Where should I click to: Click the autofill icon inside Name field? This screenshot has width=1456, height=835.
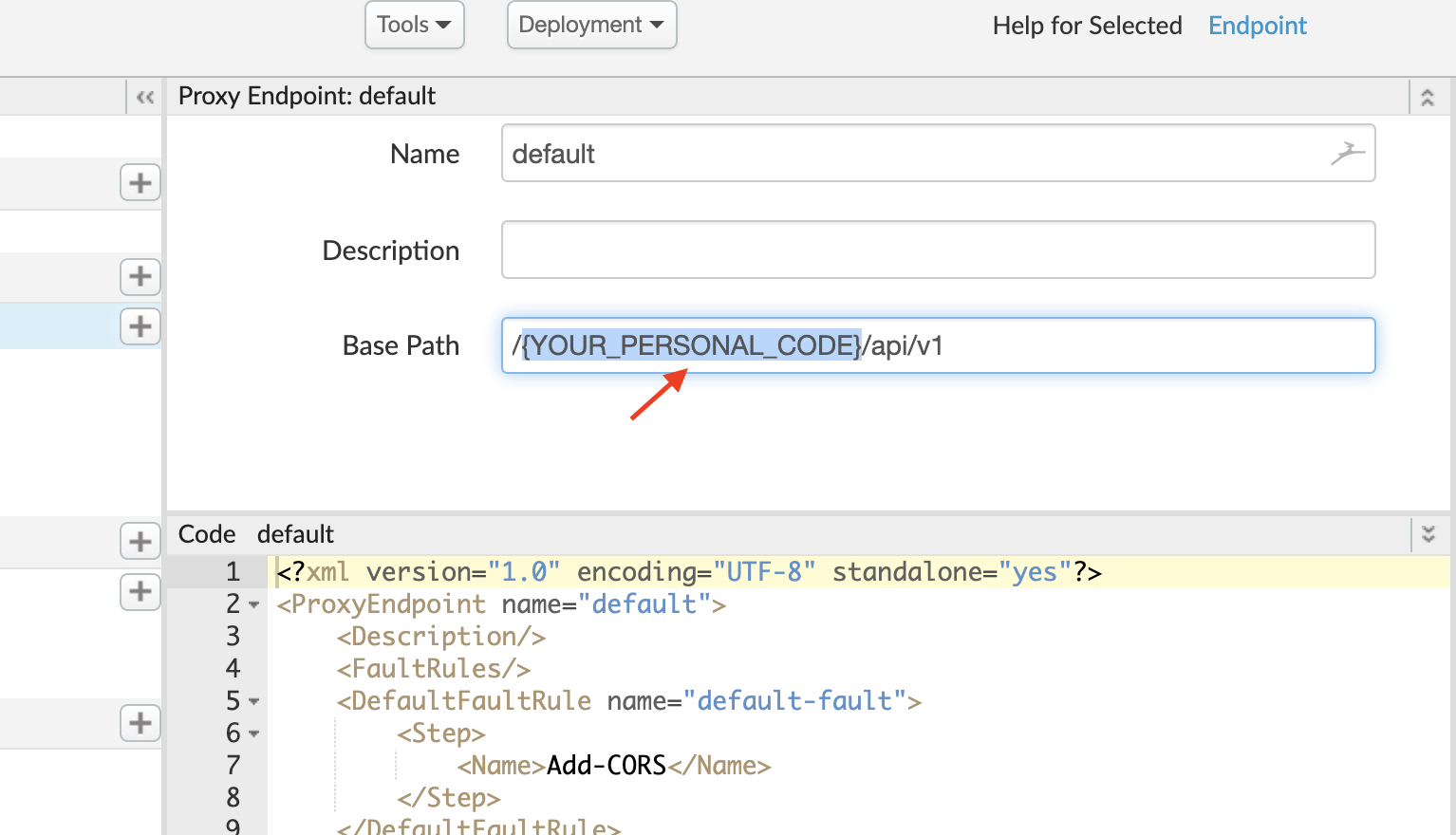pyautogui.click(x=1348, y=153)
